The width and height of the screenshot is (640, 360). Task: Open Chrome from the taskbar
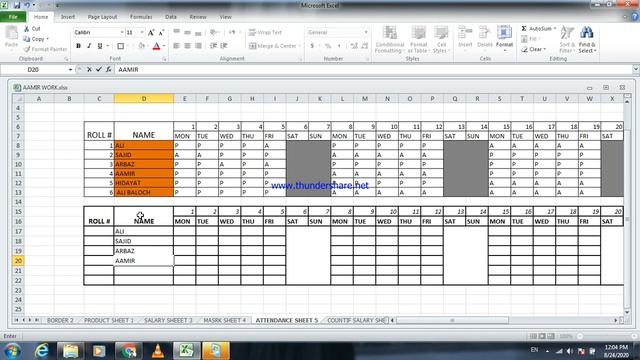click(x=128, y=351)
